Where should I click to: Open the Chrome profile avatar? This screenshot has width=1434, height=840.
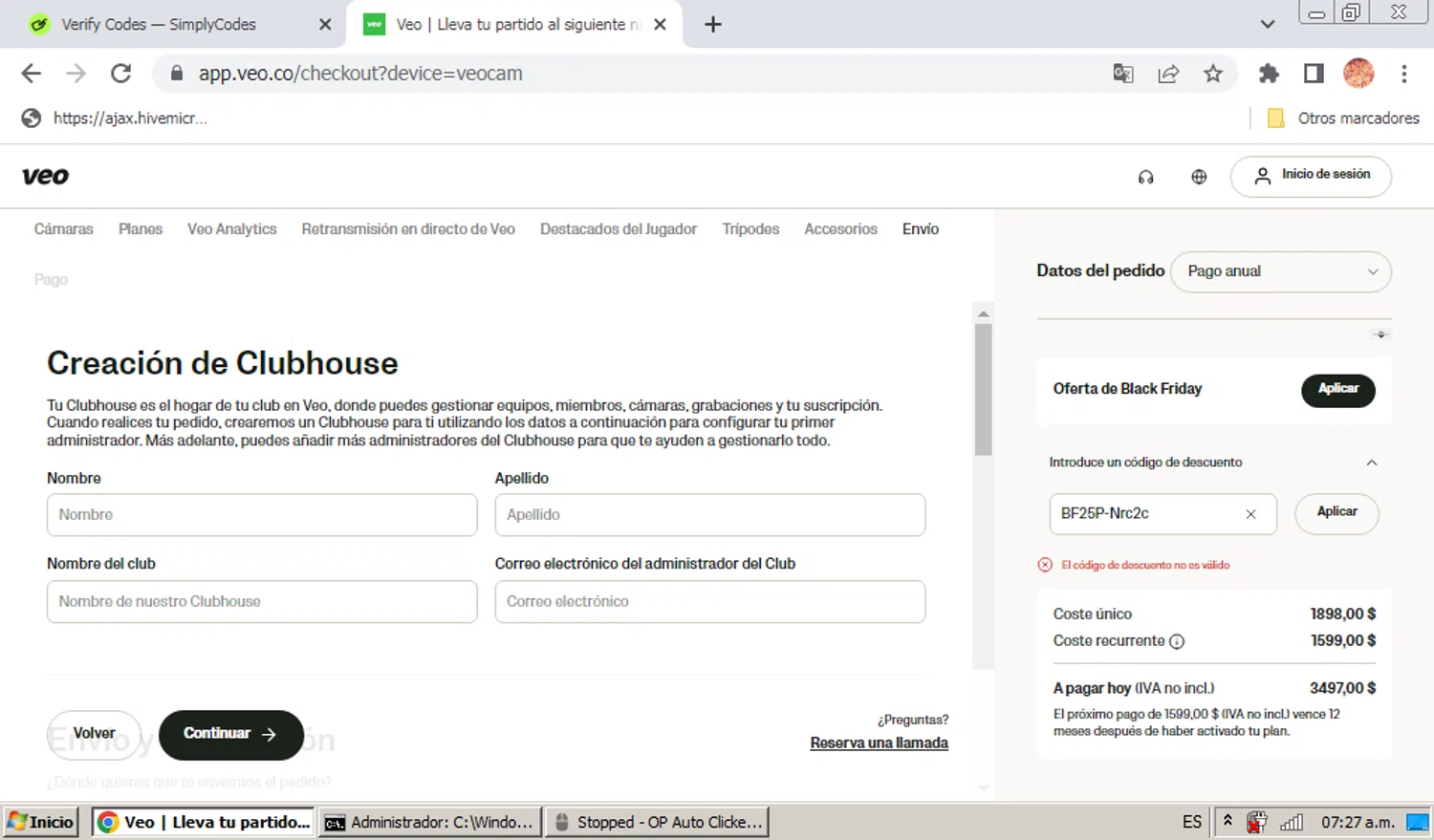(1358, 74)
